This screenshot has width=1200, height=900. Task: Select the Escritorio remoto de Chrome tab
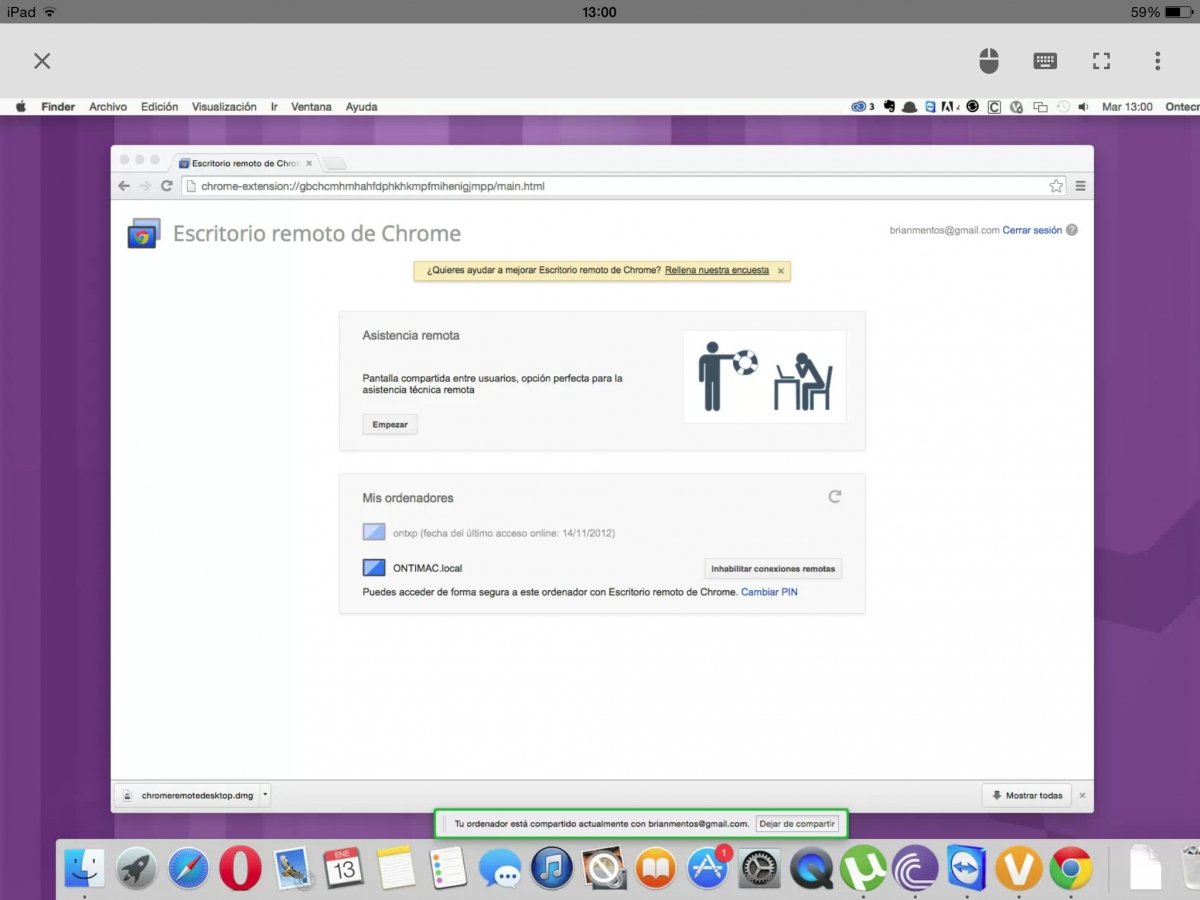coord(245,163)
